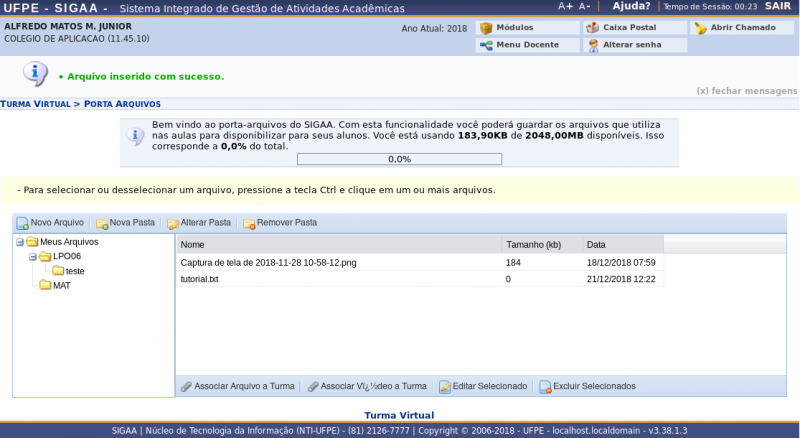Close messages with fechar mensagens
Screen dimensions: 800x438
[747, 91]
